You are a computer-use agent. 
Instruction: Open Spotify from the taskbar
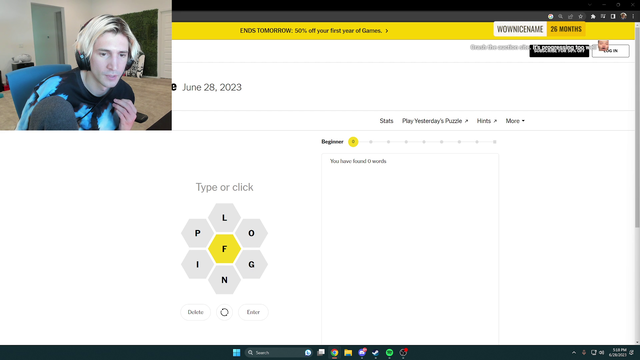coord(389,353)
